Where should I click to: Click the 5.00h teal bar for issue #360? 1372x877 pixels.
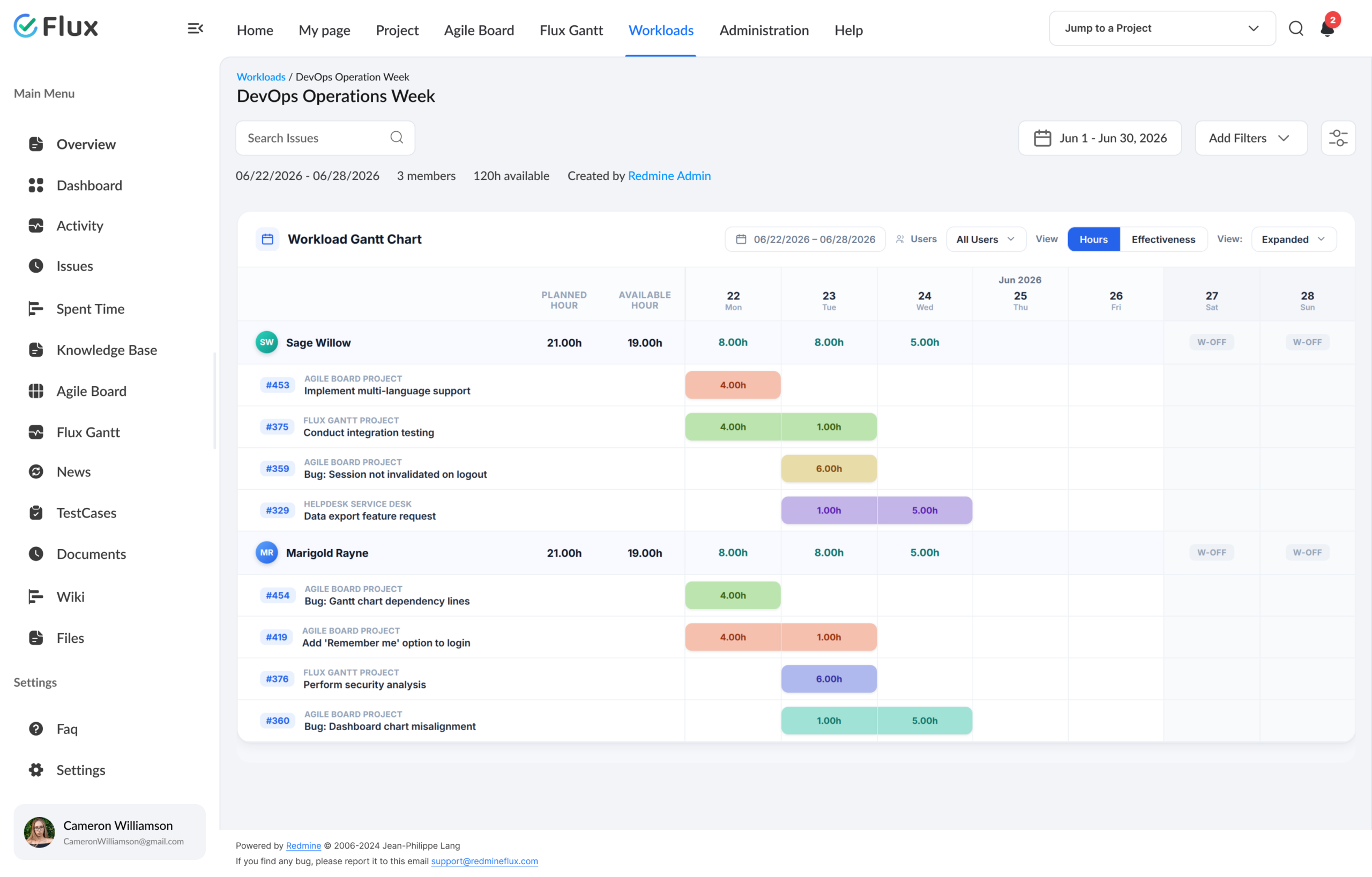(924, 721)
